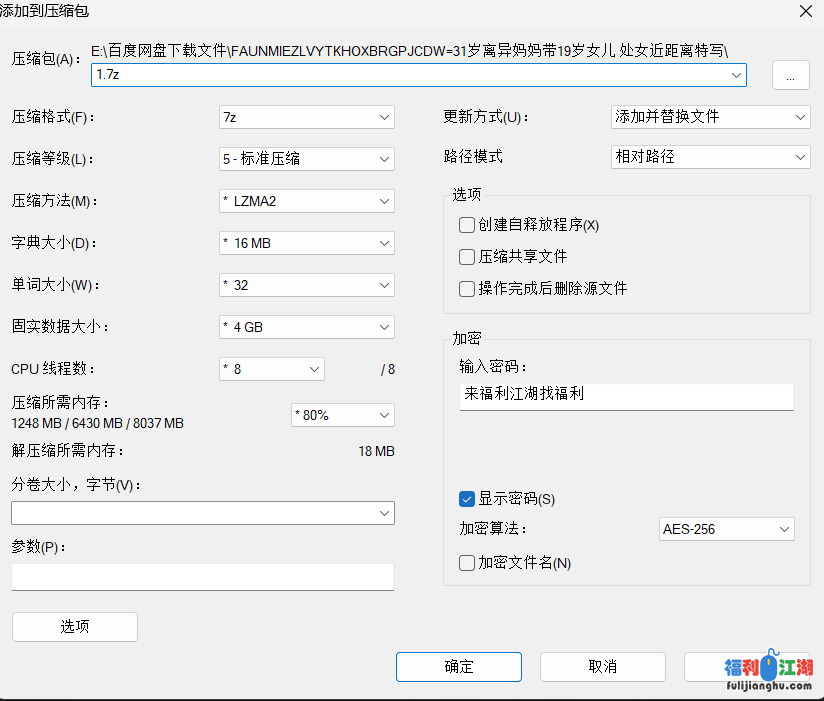Click the browse "..." button for archive path
This screenshot has height=701, width=824.
pos(790,76)
